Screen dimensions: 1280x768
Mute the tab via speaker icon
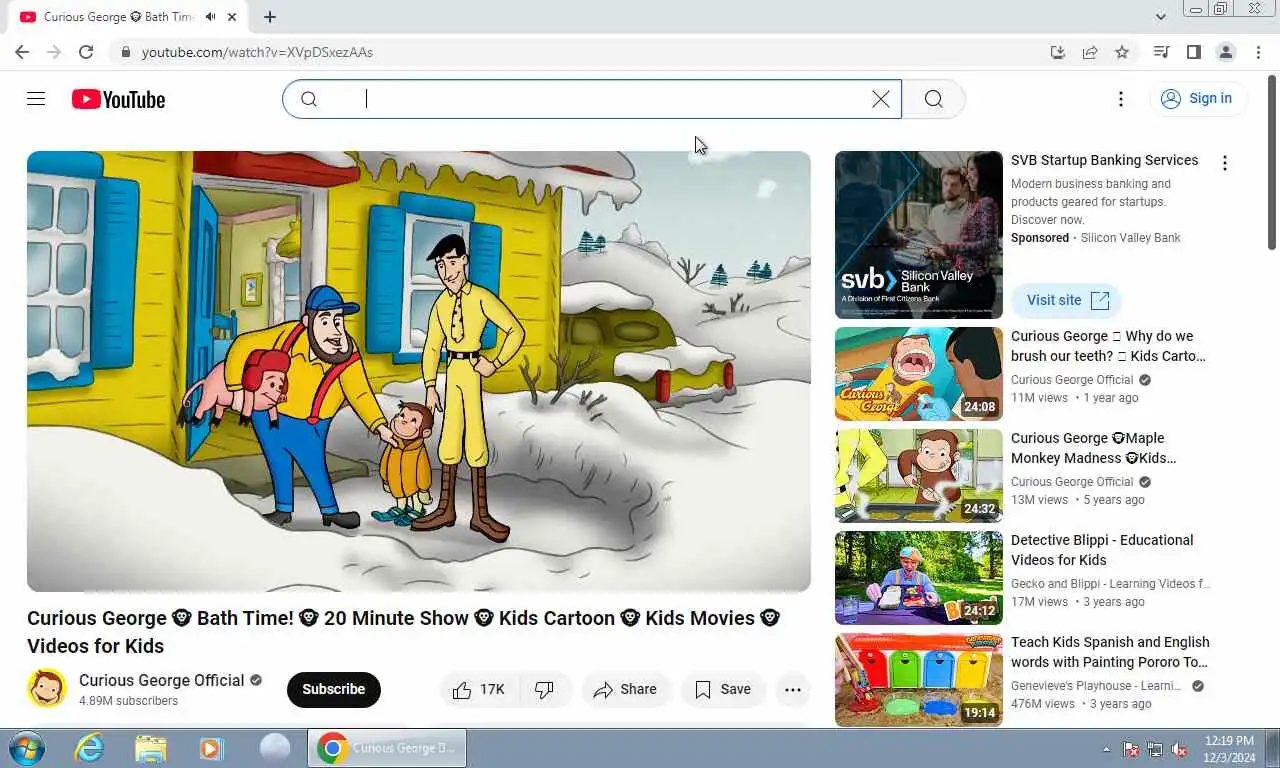click(211, 17)
